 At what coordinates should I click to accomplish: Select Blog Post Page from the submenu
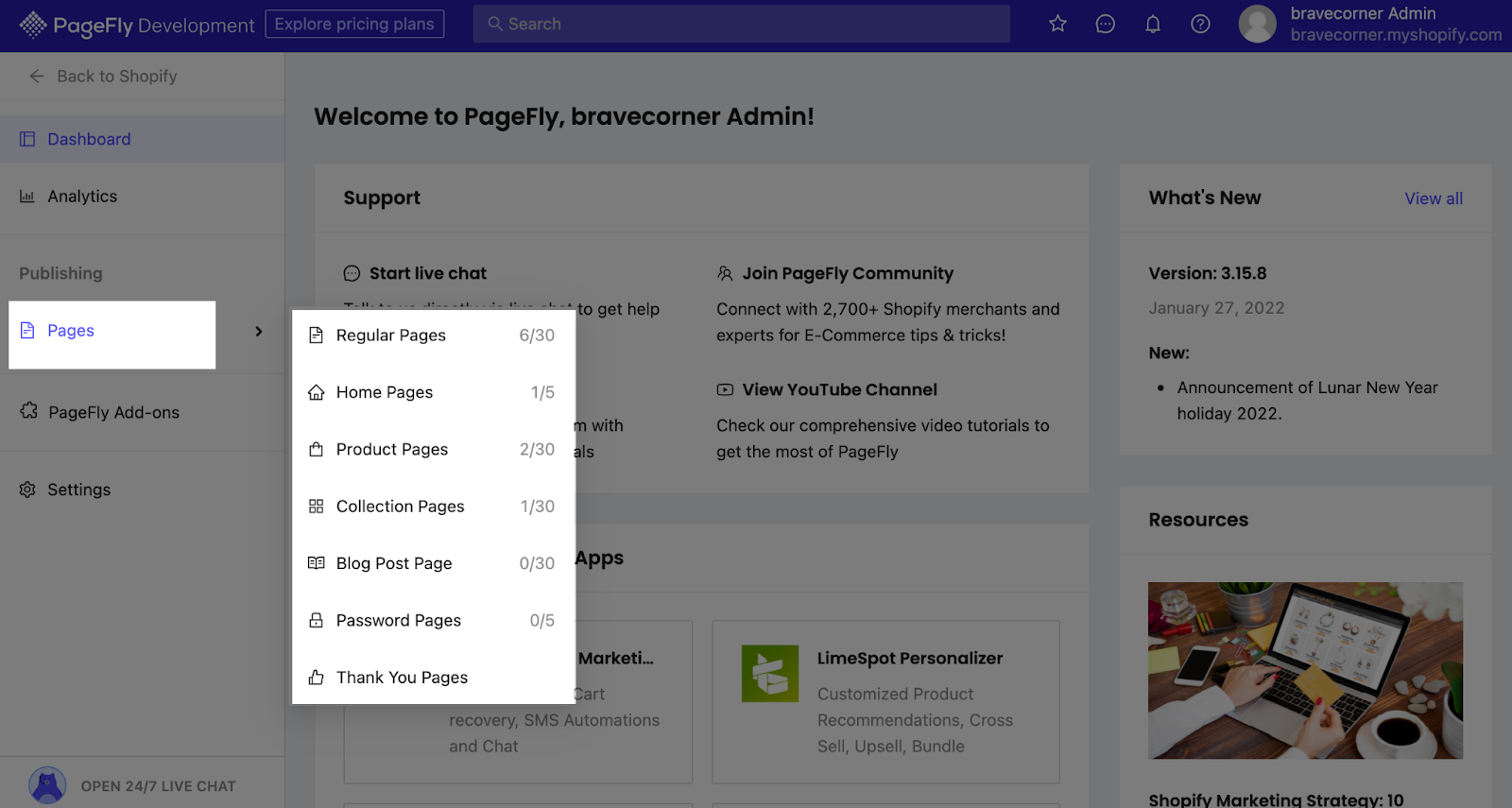[434, 563]
